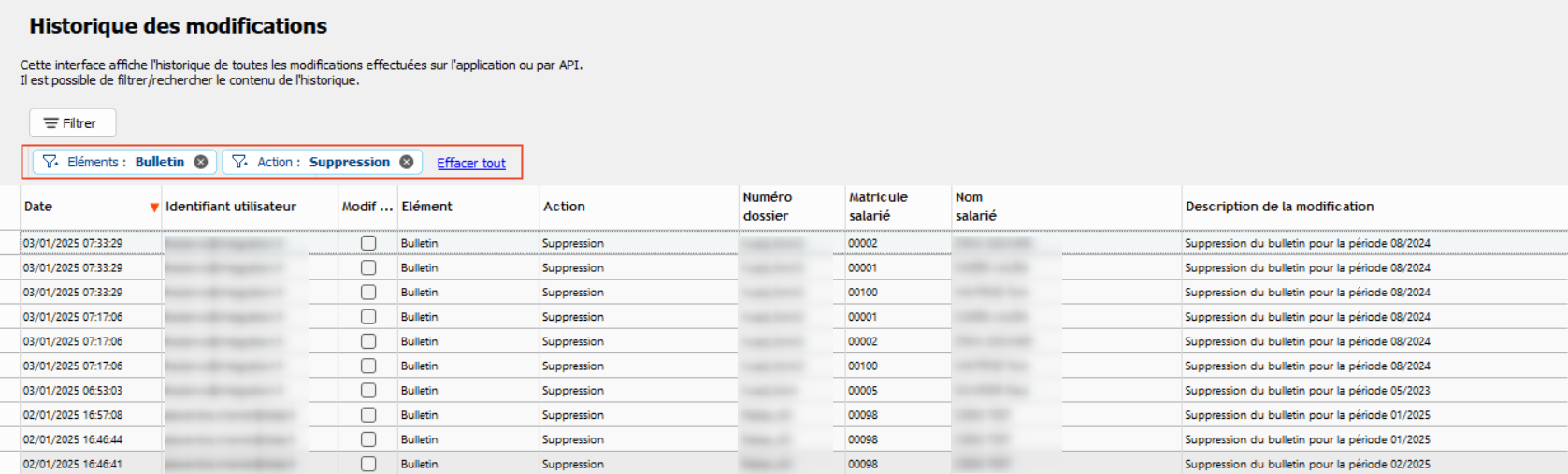Sort by Numéro dossier column header

(768, 207)
